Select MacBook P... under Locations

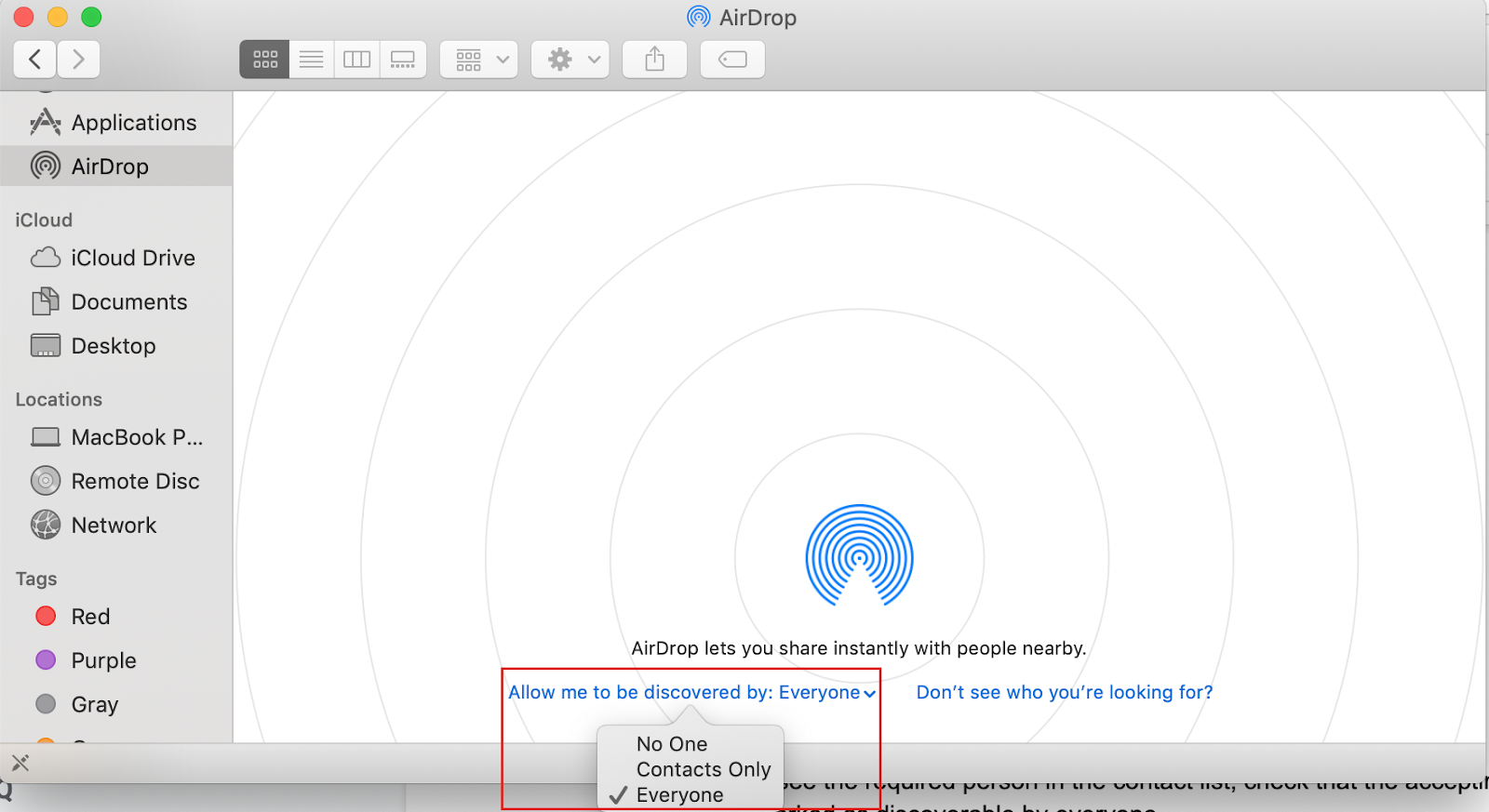point(116,437)
